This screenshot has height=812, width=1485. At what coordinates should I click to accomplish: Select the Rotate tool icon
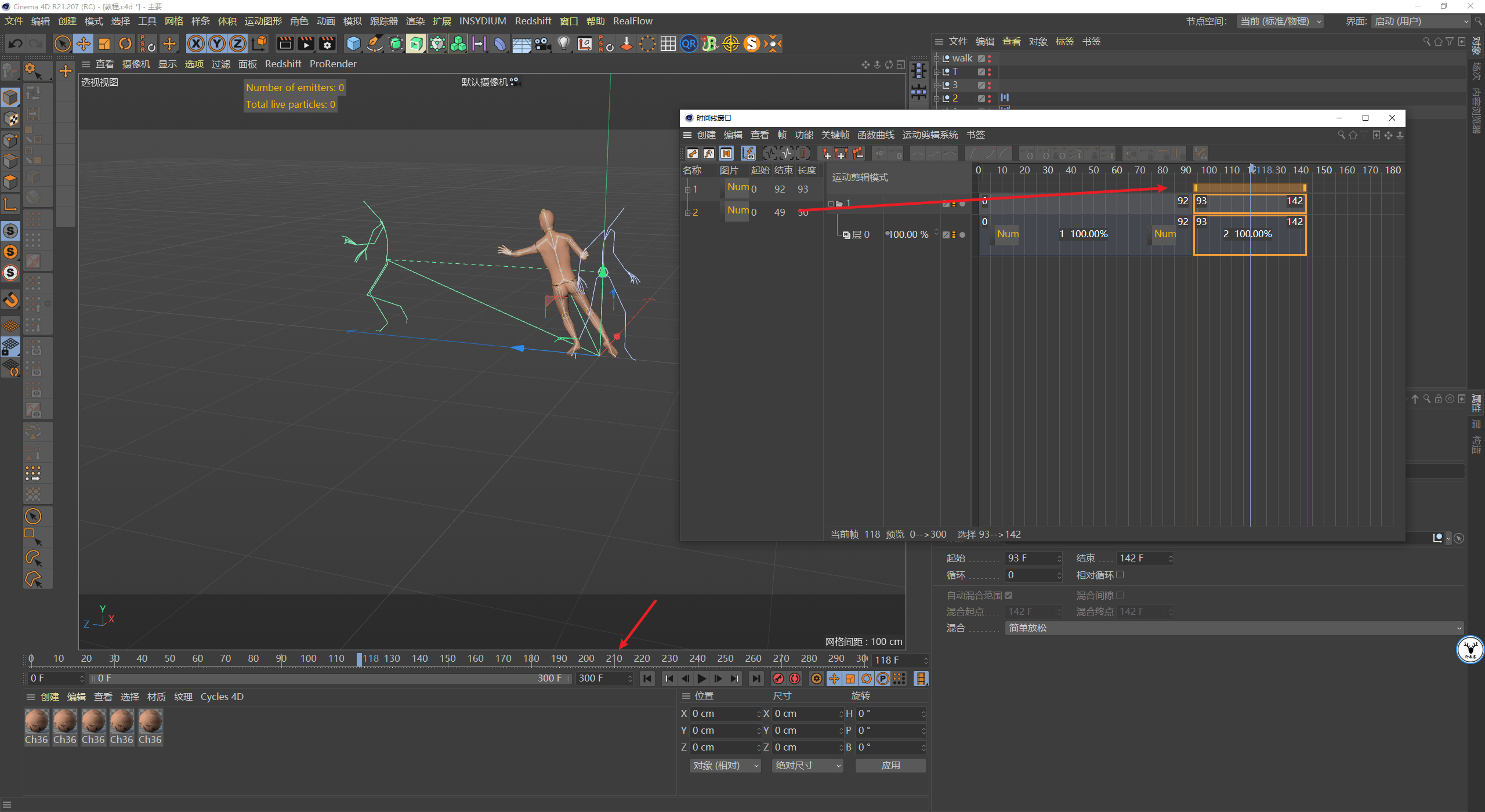125,44
